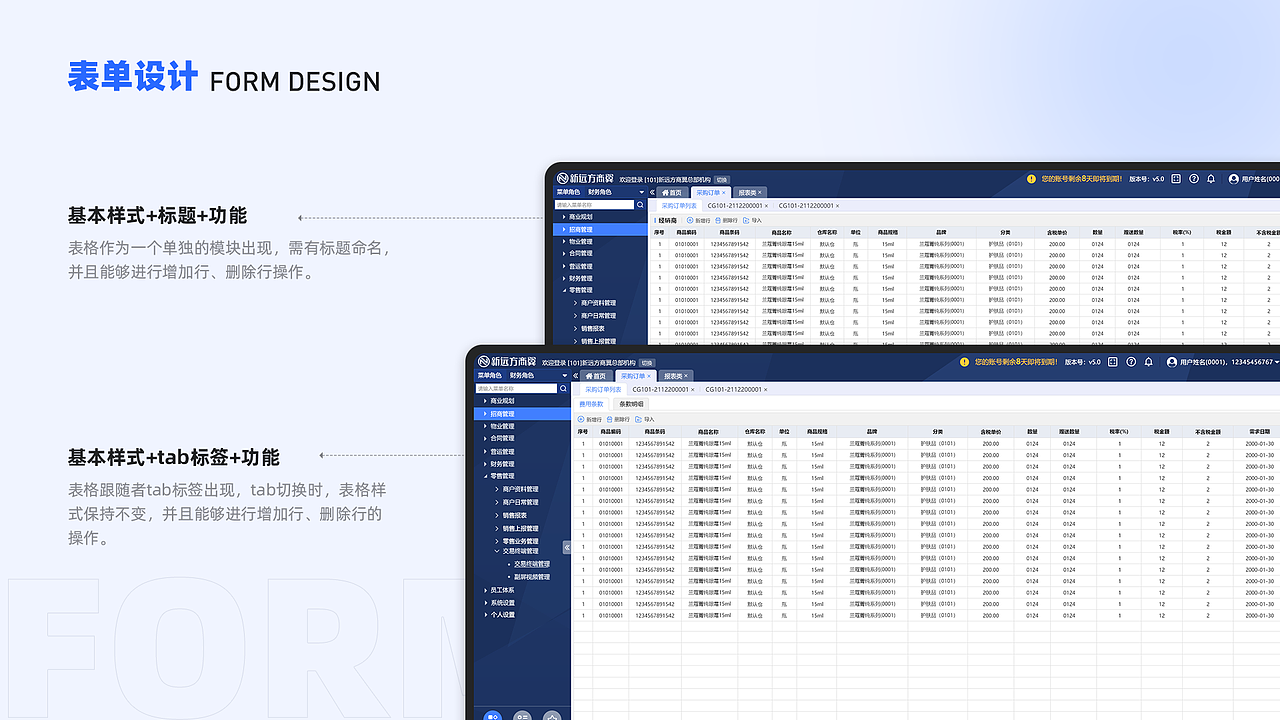Collapse 零售管理 in the lower window sidebar
The height and width of the screenshot is (720, 1280).
[x=485, y=477]
